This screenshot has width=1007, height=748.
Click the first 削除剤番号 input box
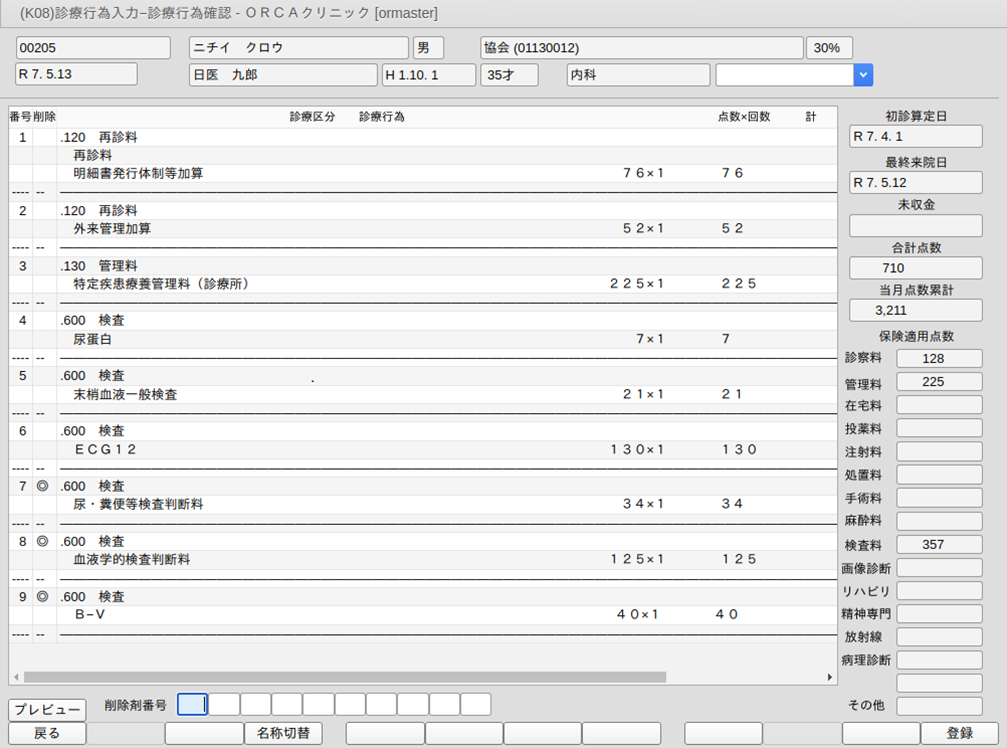click(x=192, y=704)
